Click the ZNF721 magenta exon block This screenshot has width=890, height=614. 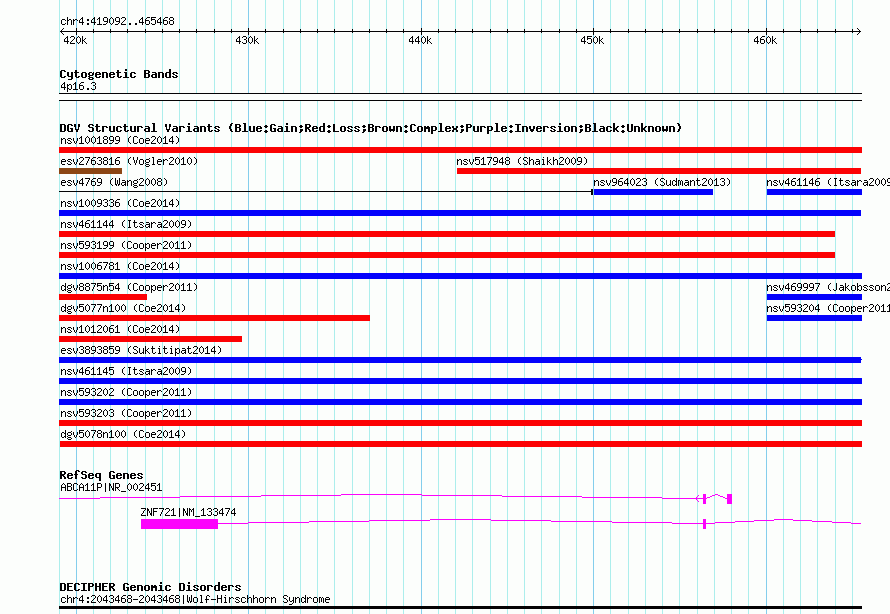179,524
